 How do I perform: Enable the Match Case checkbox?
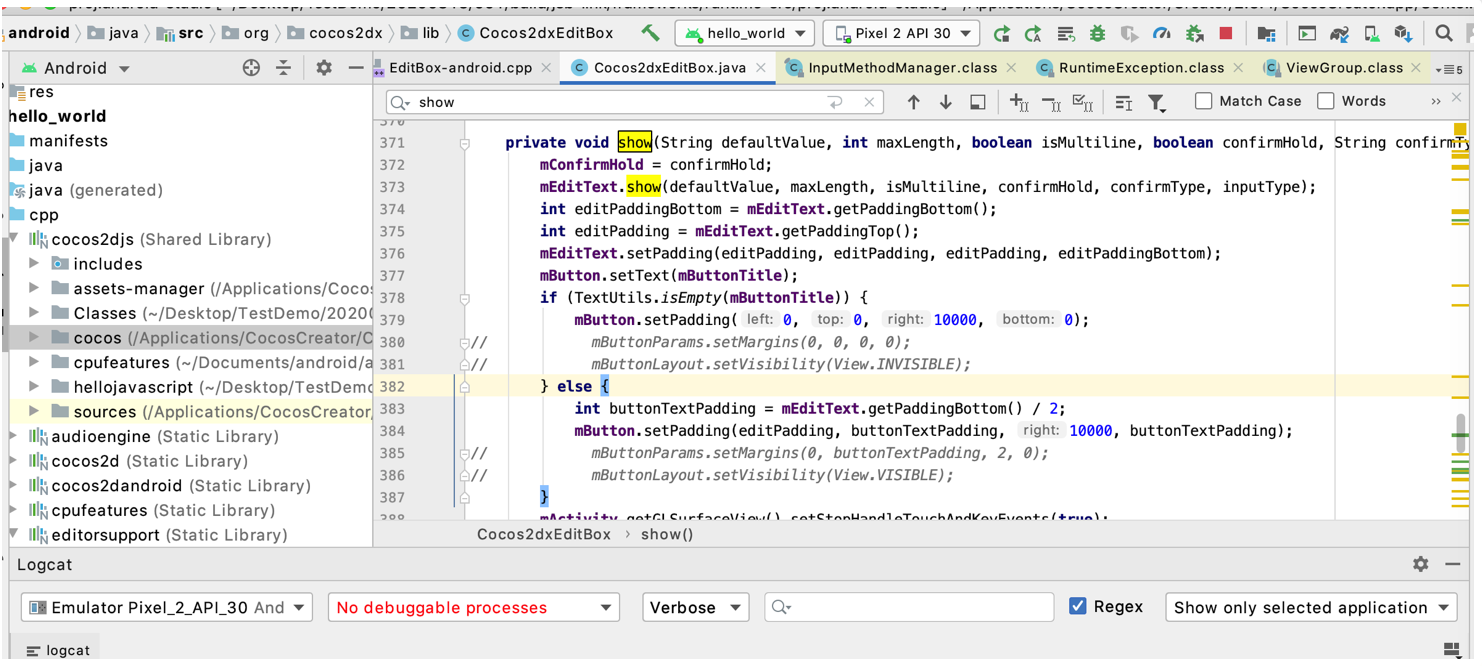(x=1204, y=101)
